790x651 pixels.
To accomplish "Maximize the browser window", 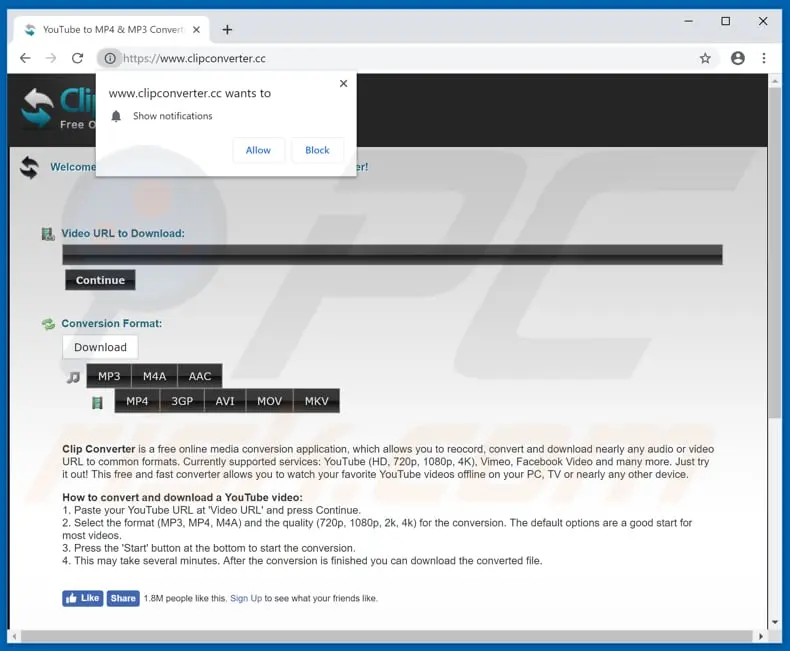I will pos(726,21).
